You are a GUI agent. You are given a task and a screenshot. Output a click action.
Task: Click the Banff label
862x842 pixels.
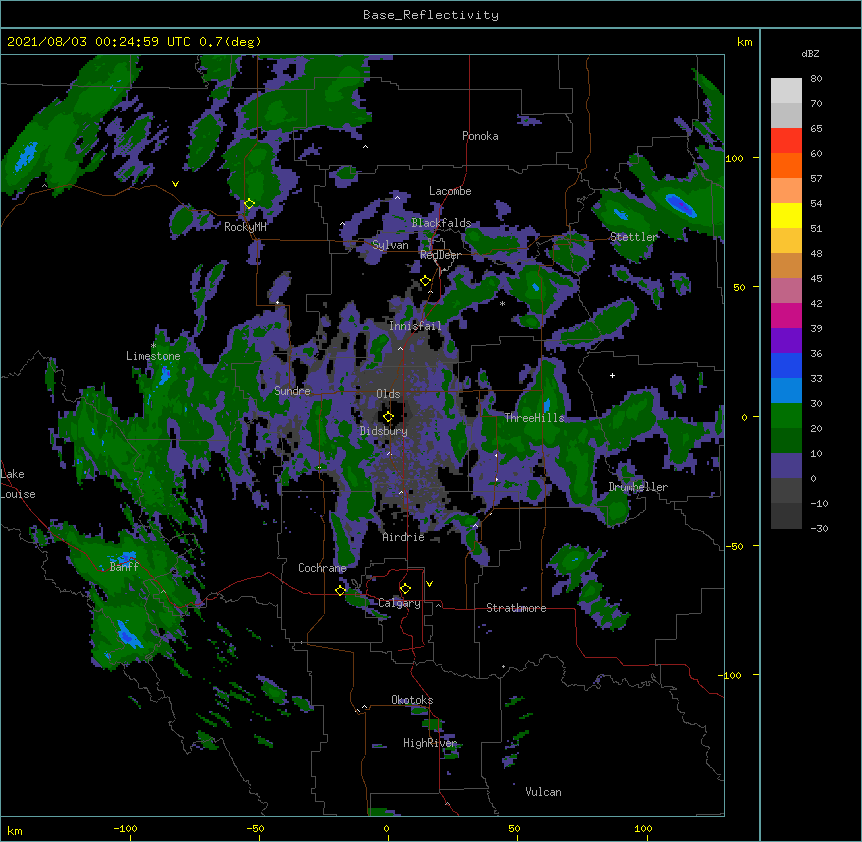click(124, 567)
